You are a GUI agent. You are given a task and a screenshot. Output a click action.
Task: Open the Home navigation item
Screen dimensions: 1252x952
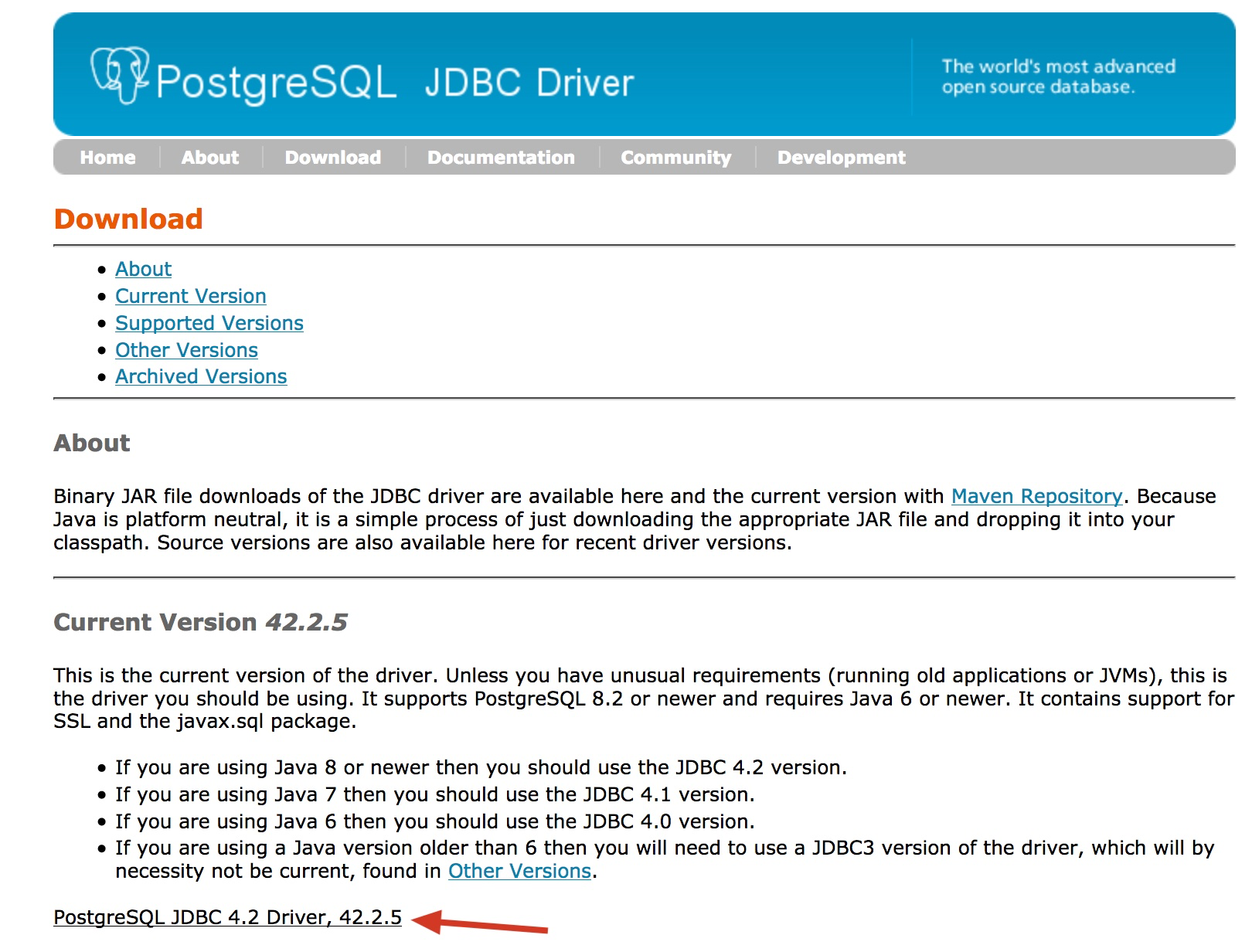click(x=107, y=158)
